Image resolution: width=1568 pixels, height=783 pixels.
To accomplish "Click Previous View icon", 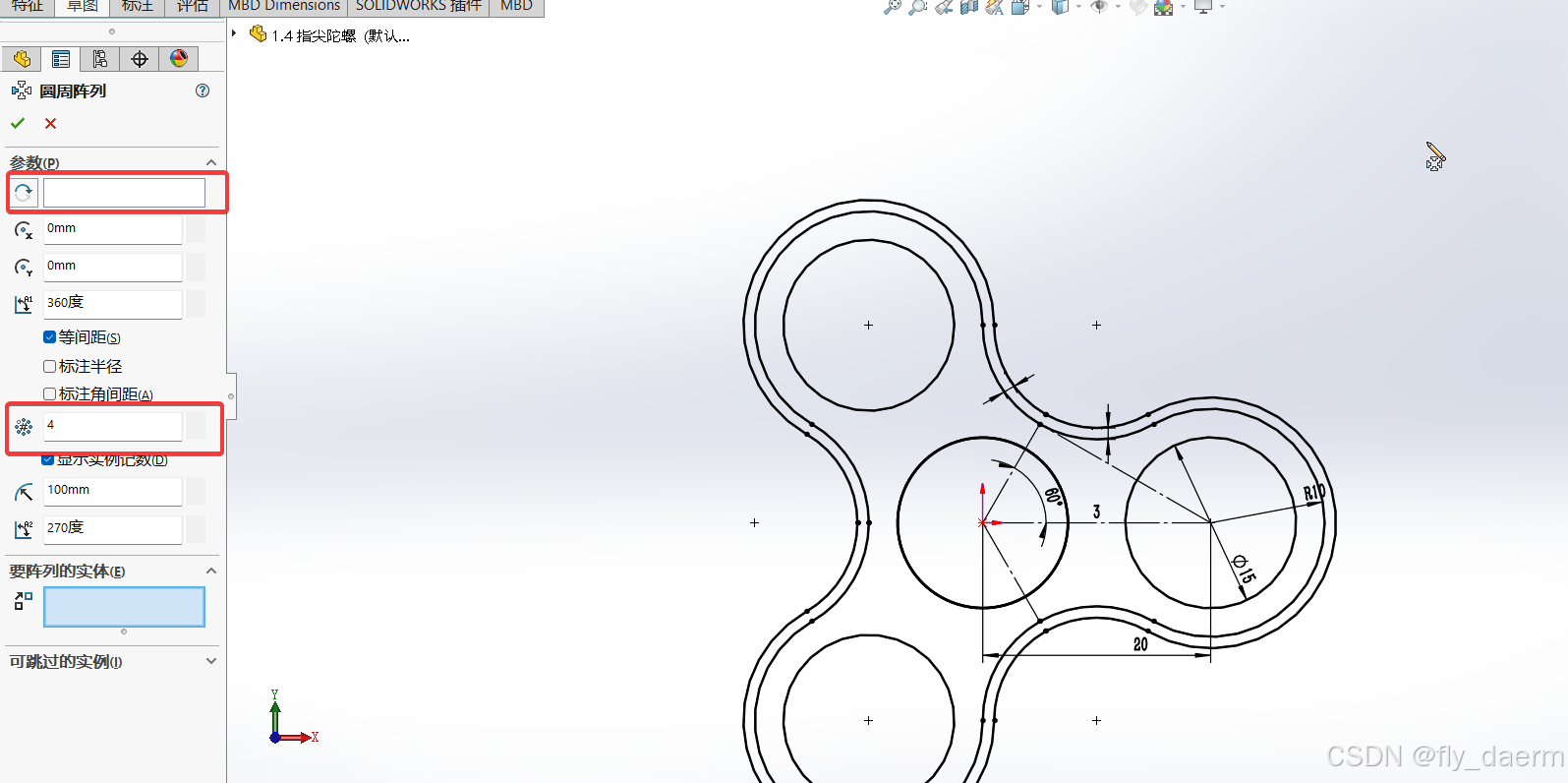I will [x=944, y=7].
